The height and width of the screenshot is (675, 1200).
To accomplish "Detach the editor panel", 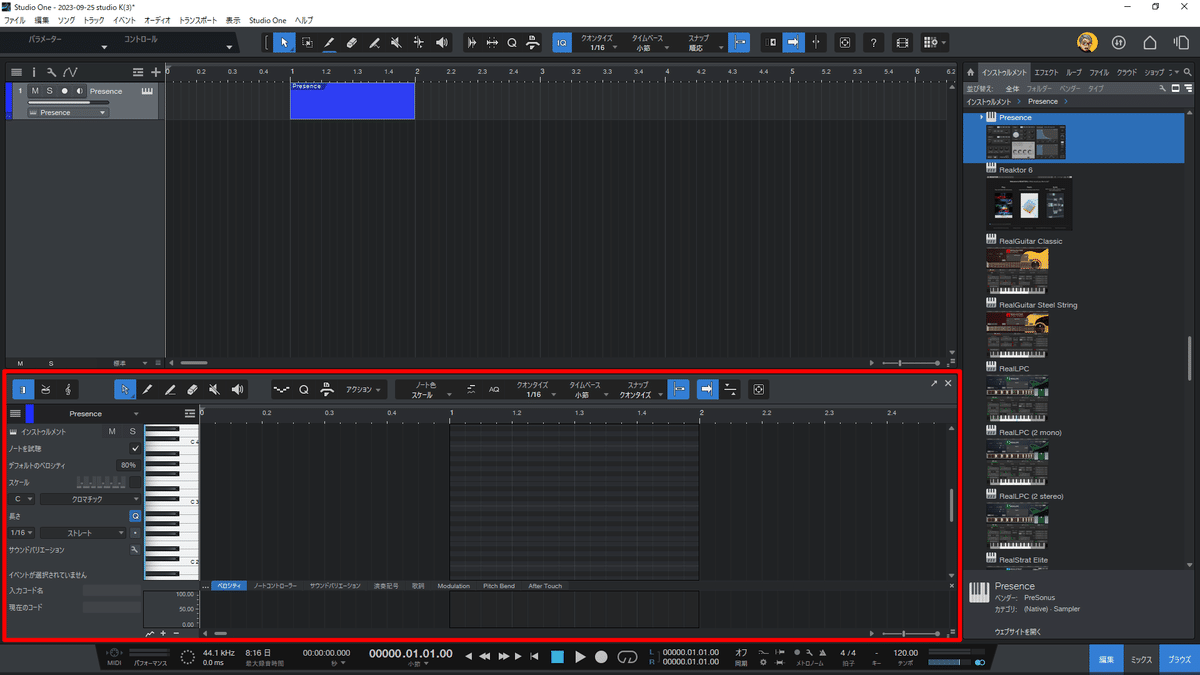I will 934,383.
